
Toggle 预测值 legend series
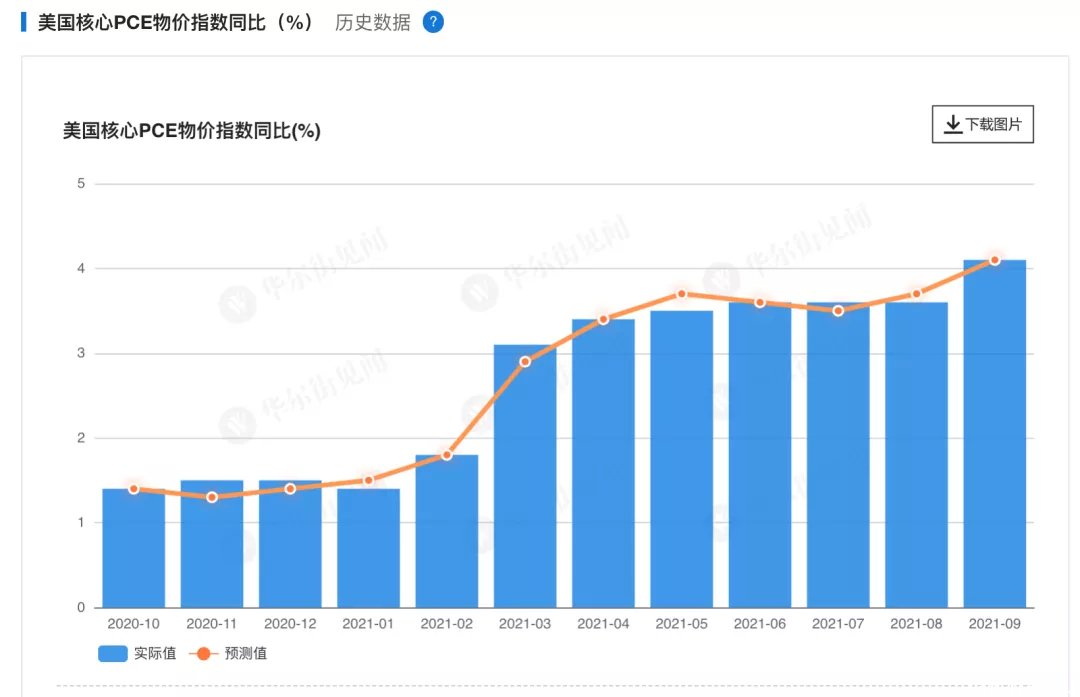228,653
